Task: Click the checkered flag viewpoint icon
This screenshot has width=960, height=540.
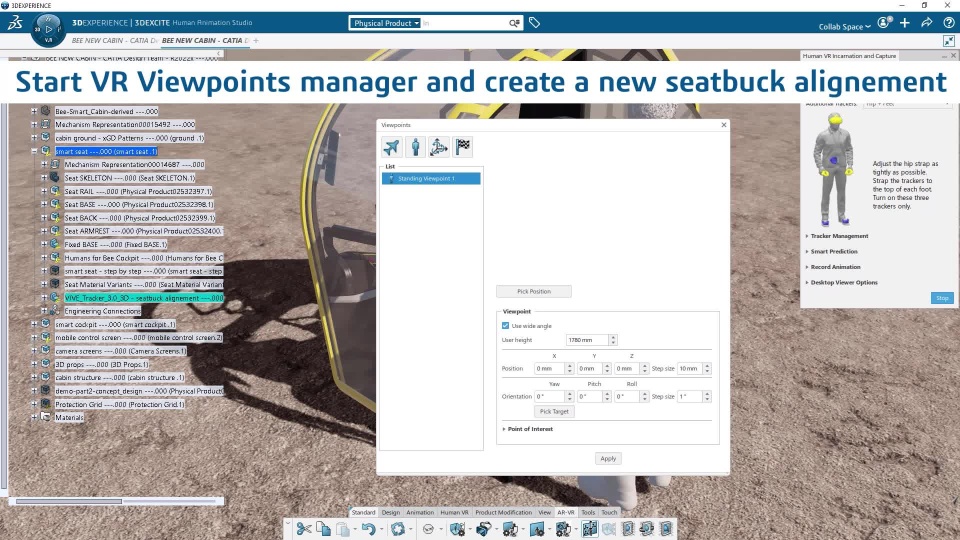Action: tap(463, 147)
